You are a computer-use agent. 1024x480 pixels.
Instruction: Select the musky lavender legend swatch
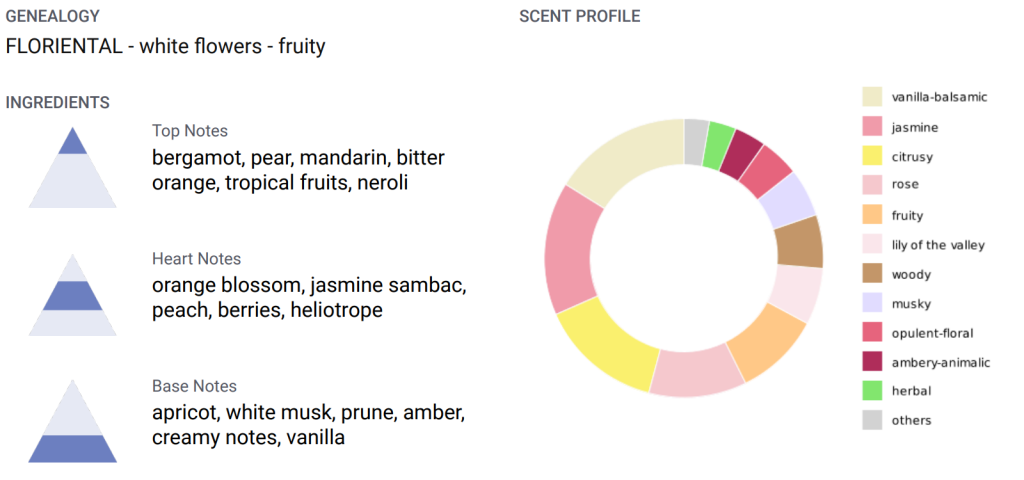[872, 303]
